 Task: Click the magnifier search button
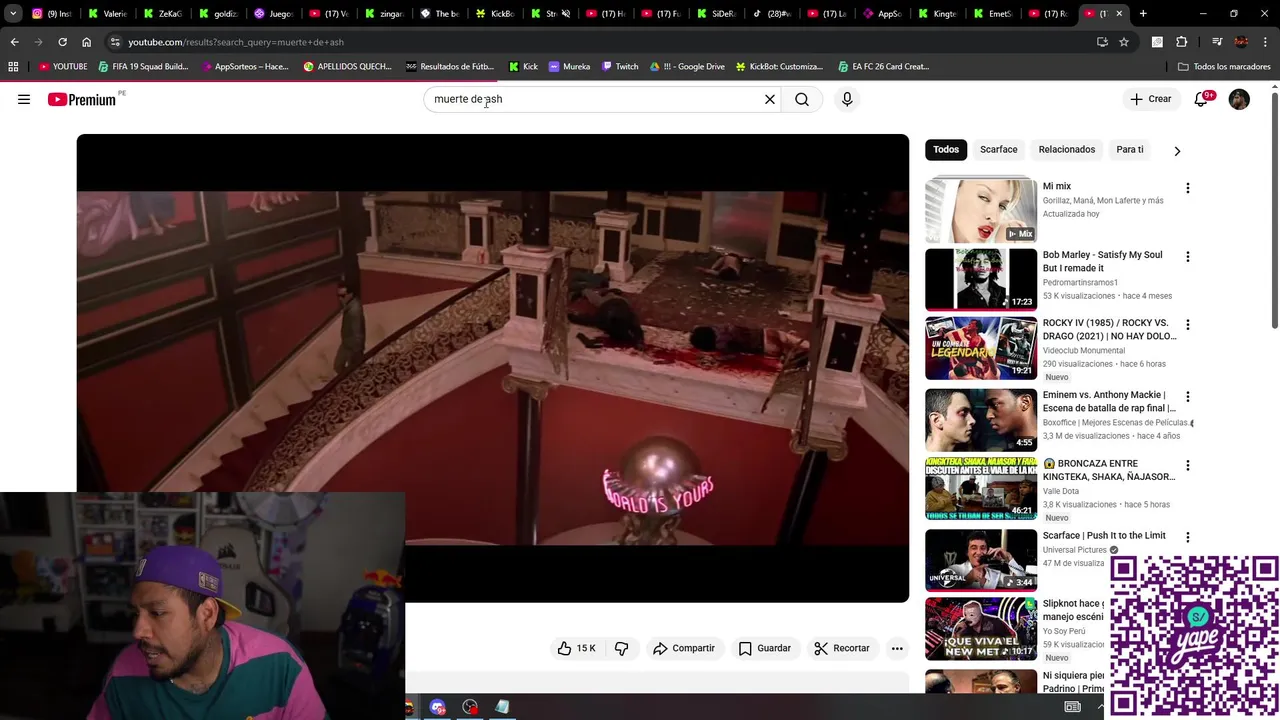(x=802, y=99)
